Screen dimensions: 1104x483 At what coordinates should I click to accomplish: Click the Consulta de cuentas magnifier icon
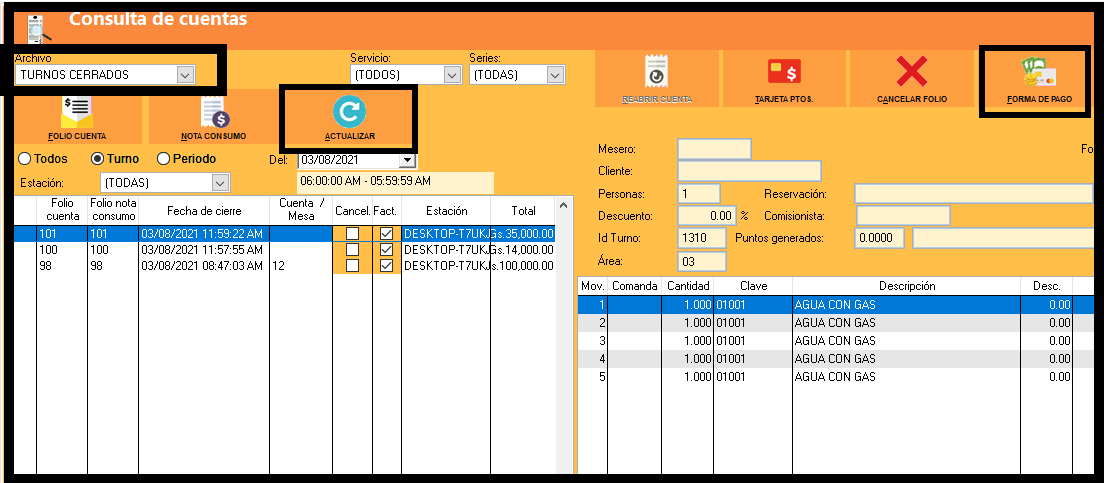pos(39,28)
